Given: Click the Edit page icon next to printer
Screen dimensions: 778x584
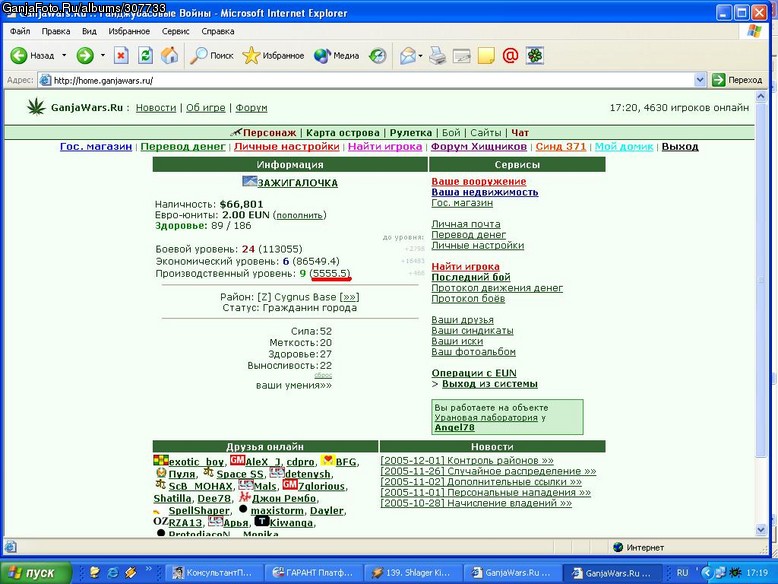Looking at the screenshot, I should 461,56.
